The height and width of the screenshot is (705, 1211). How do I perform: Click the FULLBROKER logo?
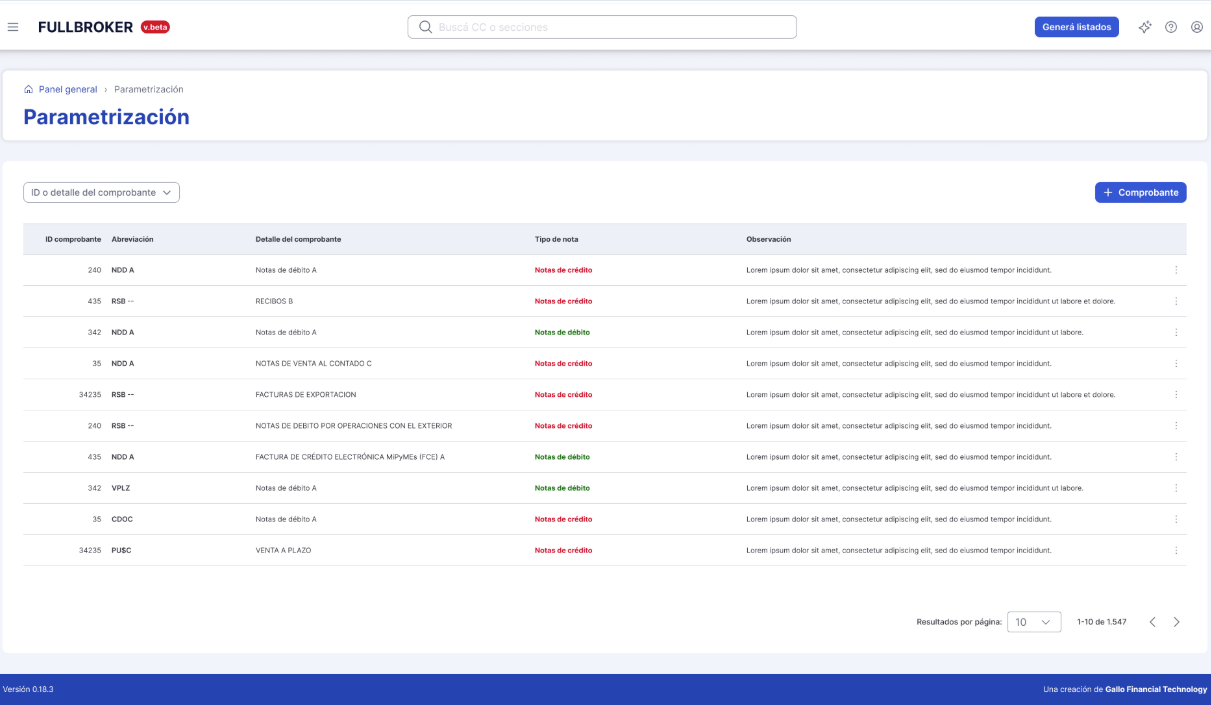pyautogui.click(x=86, y=27)
